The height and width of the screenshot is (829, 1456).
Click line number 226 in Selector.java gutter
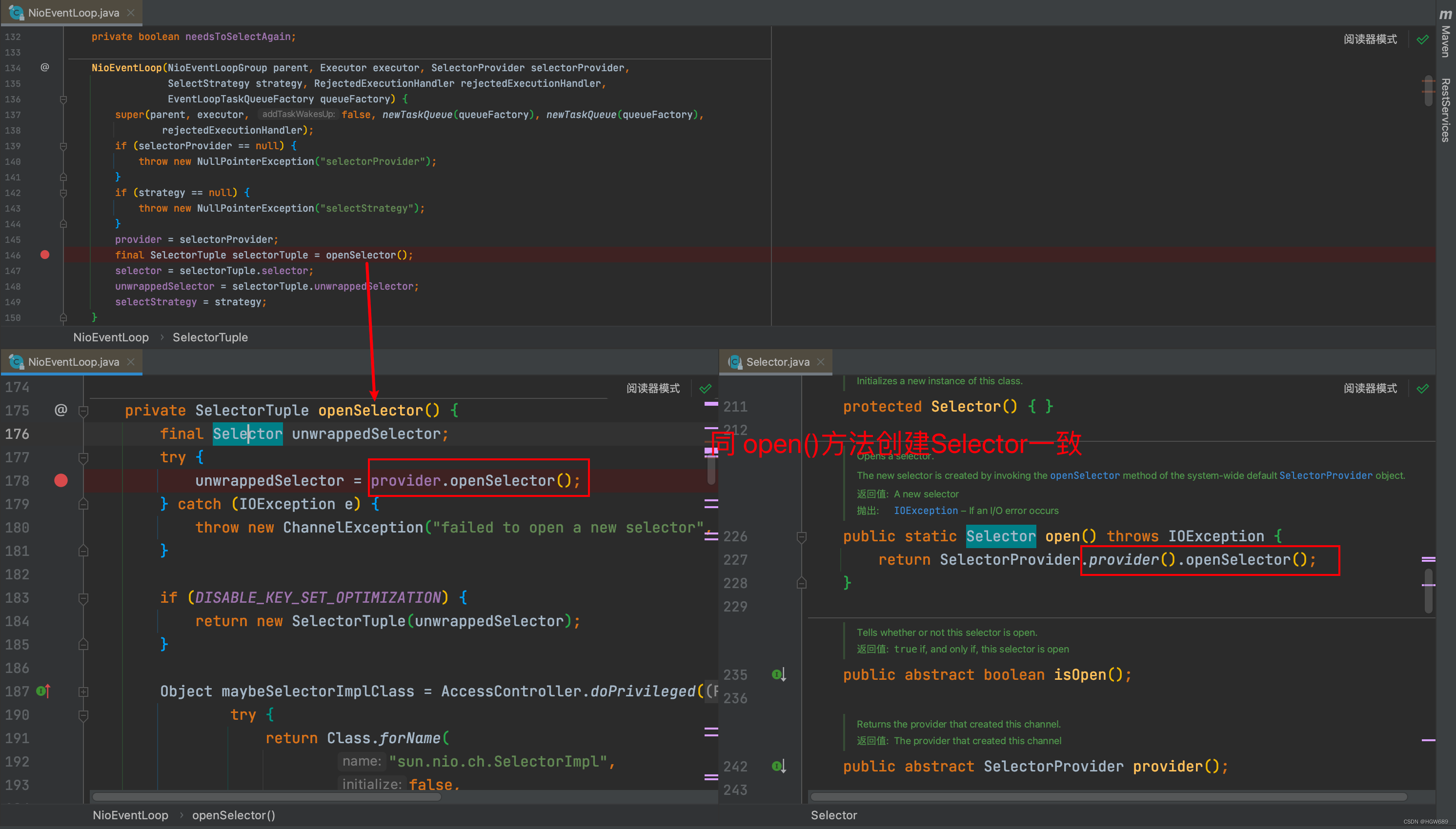click(735, 536)
